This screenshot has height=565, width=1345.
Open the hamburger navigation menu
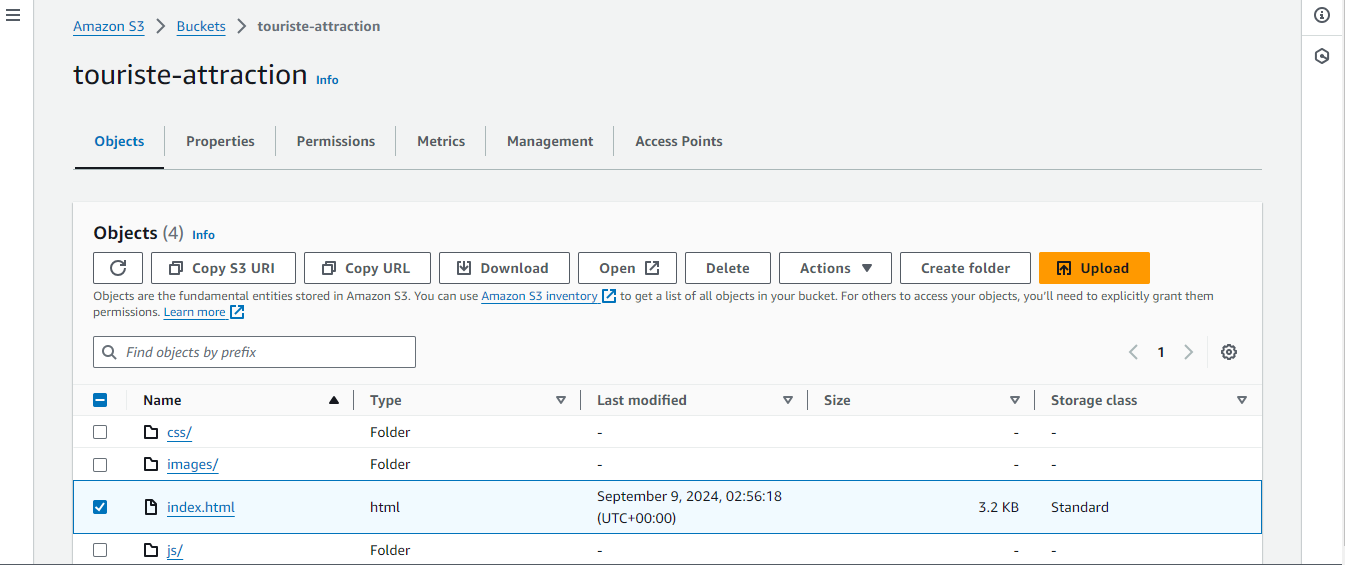tap(13, 16)
